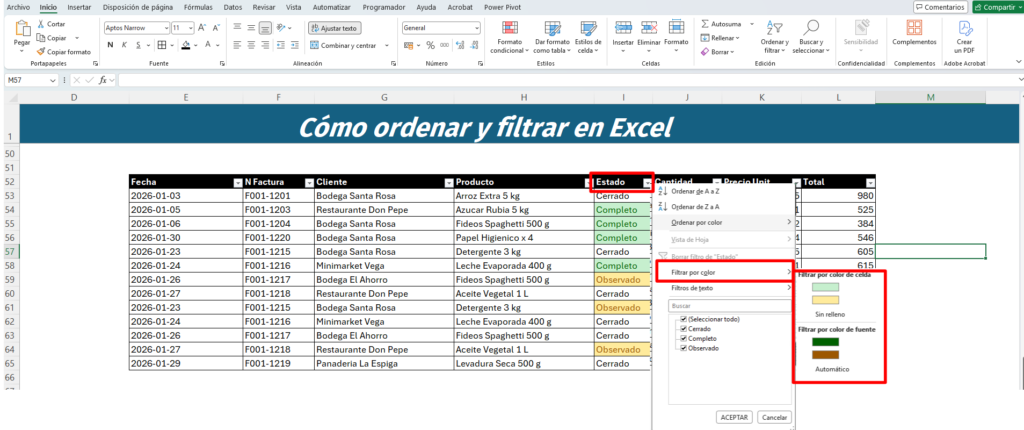Increase font size with larger A
This screenshot has height=430, width=1024.
(x=202, y=28)
